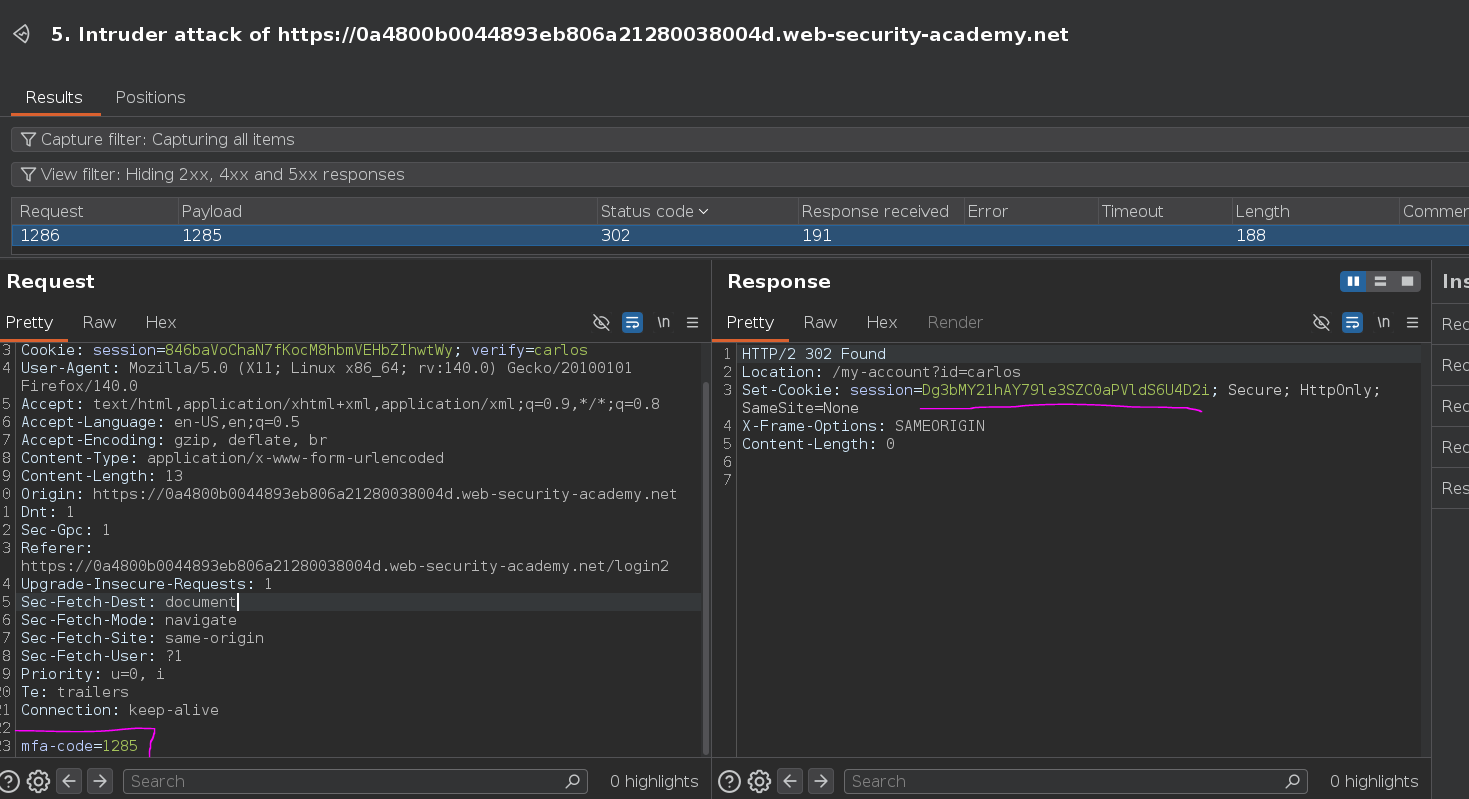
Task: Sort by the Timeout column header
Action: tap(1164, 211)
